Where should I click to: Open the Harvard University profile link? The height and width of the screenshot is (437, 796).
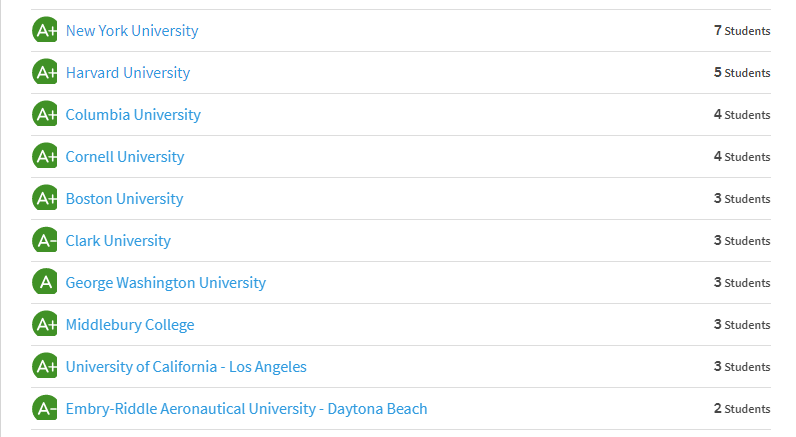point(128,73)
